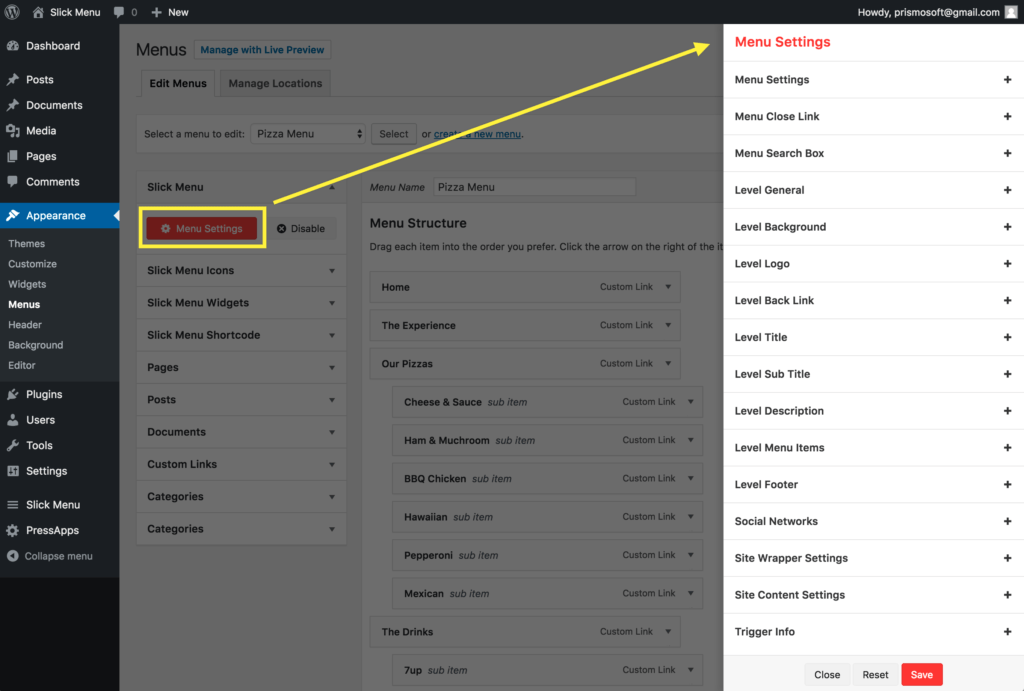Click the PressApps icon in the sidebar
The height and width of the screenshot is (691, 1024).
click(13, 530)
